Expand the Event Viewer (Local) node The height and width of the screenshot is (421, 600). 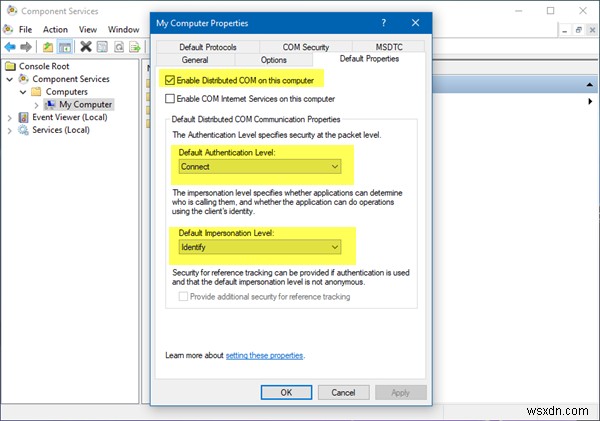click(10, 118)
